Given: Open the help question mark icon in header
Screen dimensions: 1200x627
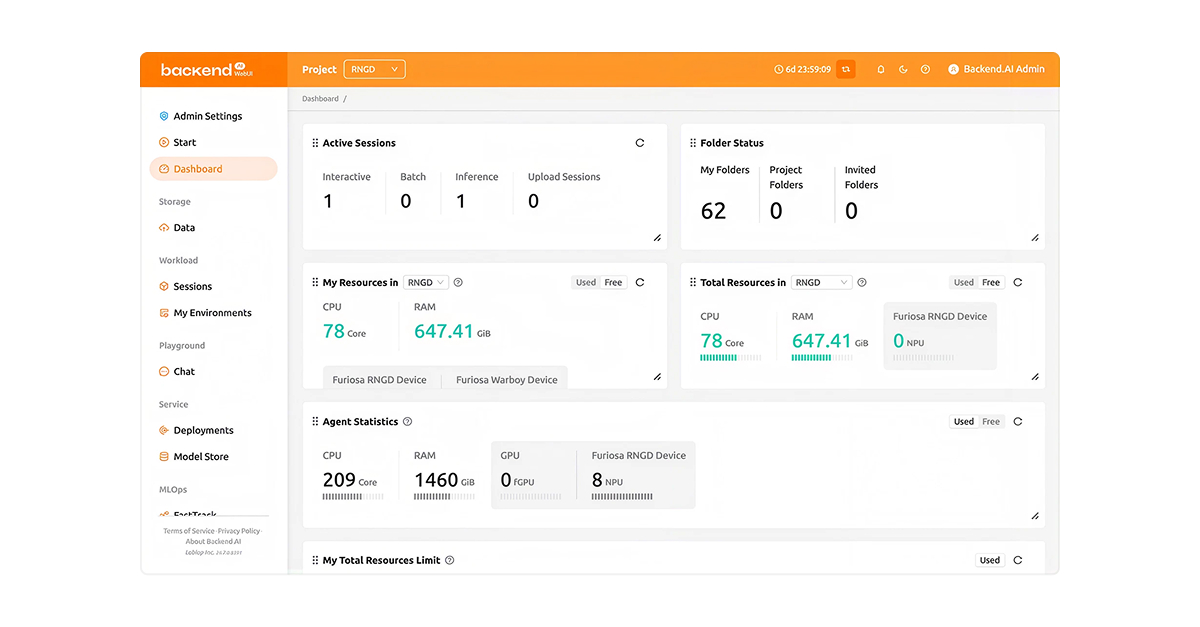Looking at the screenshot, I should (925, 69).
